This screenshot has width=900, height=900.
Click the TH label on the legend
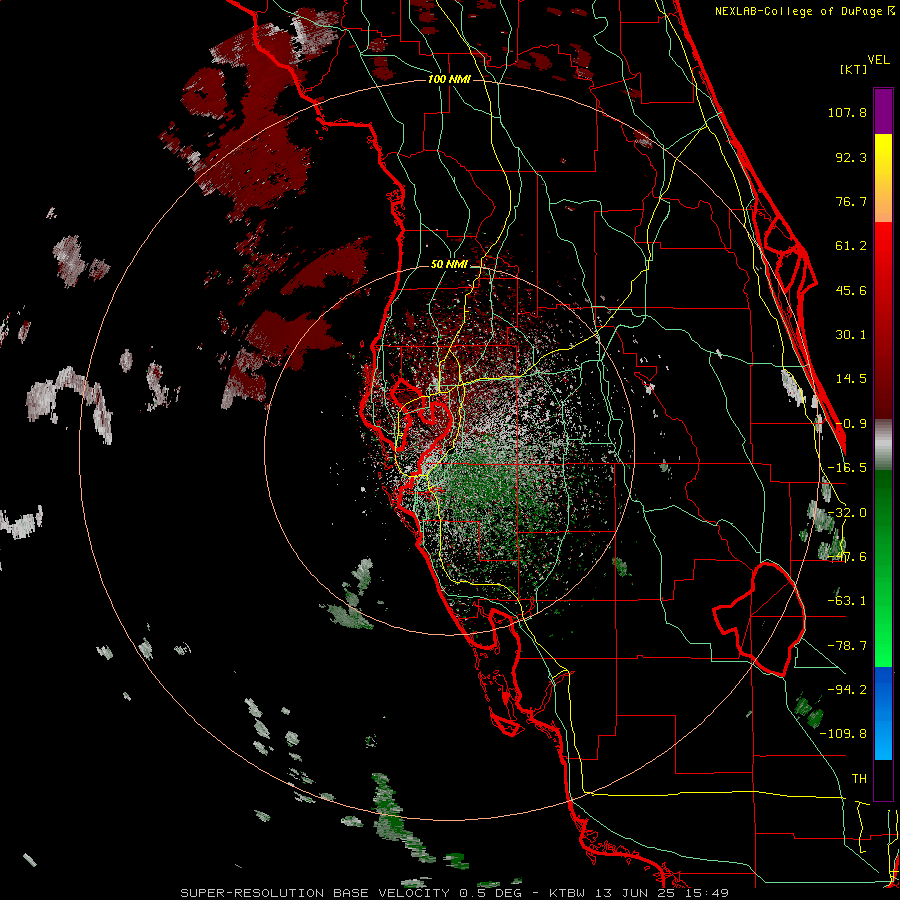(x=859, y=779)
